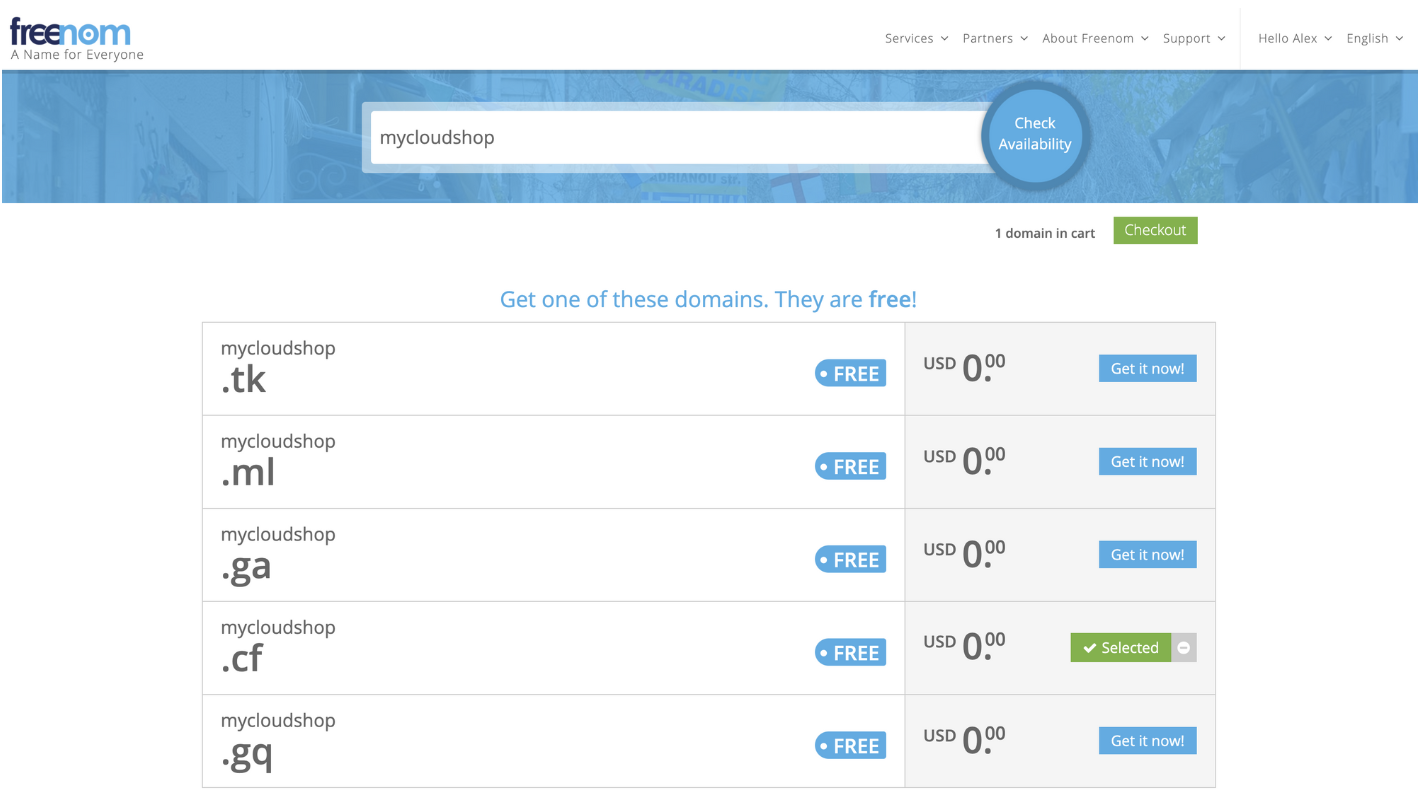This screenshot has height=802, width=1422.
Task: Expand the About Freenom menu
Action: (1095, 38)
